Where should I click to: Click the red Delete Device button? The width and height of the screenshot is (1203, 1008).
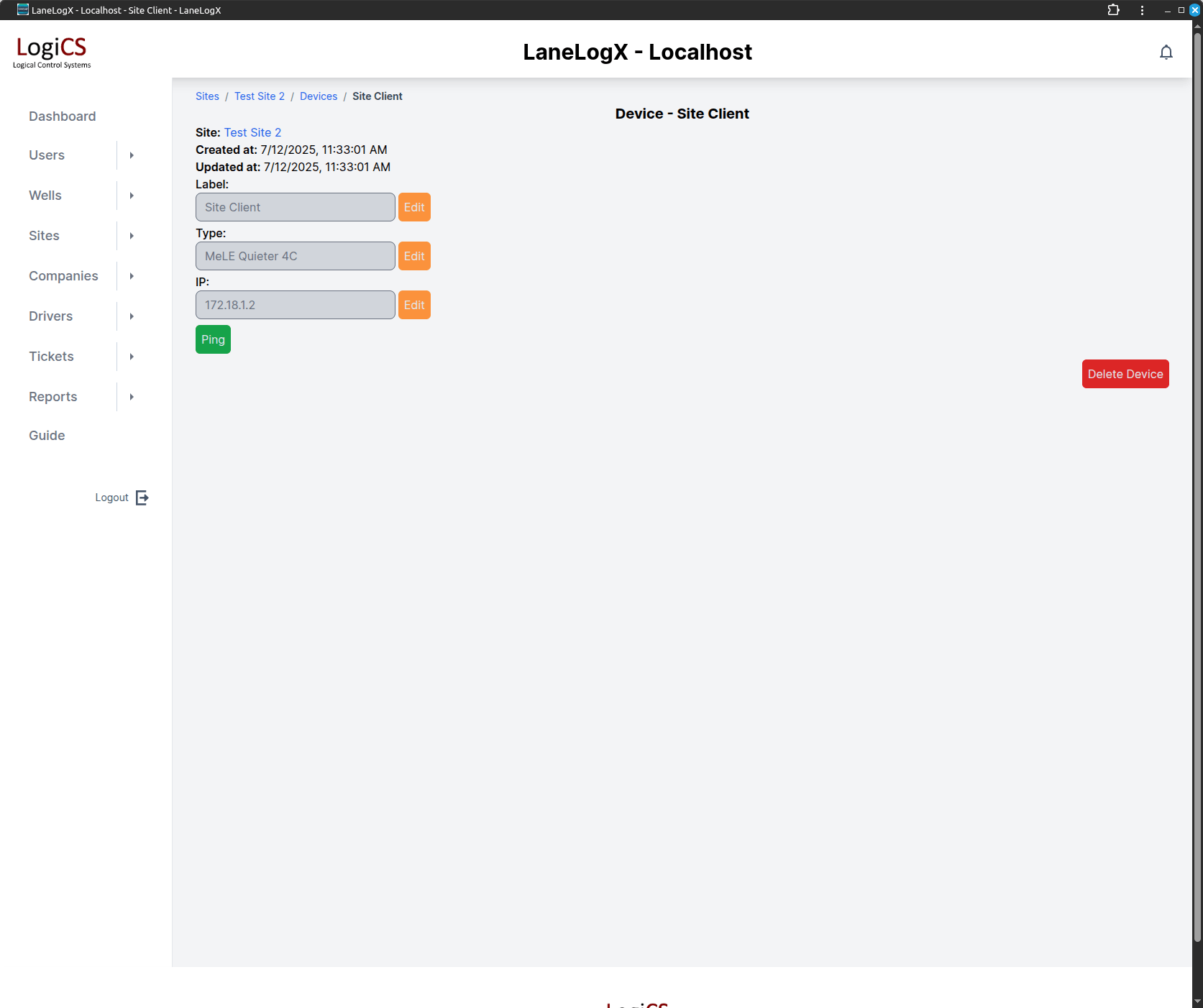pyautogui.click(x=1125, y=374)
